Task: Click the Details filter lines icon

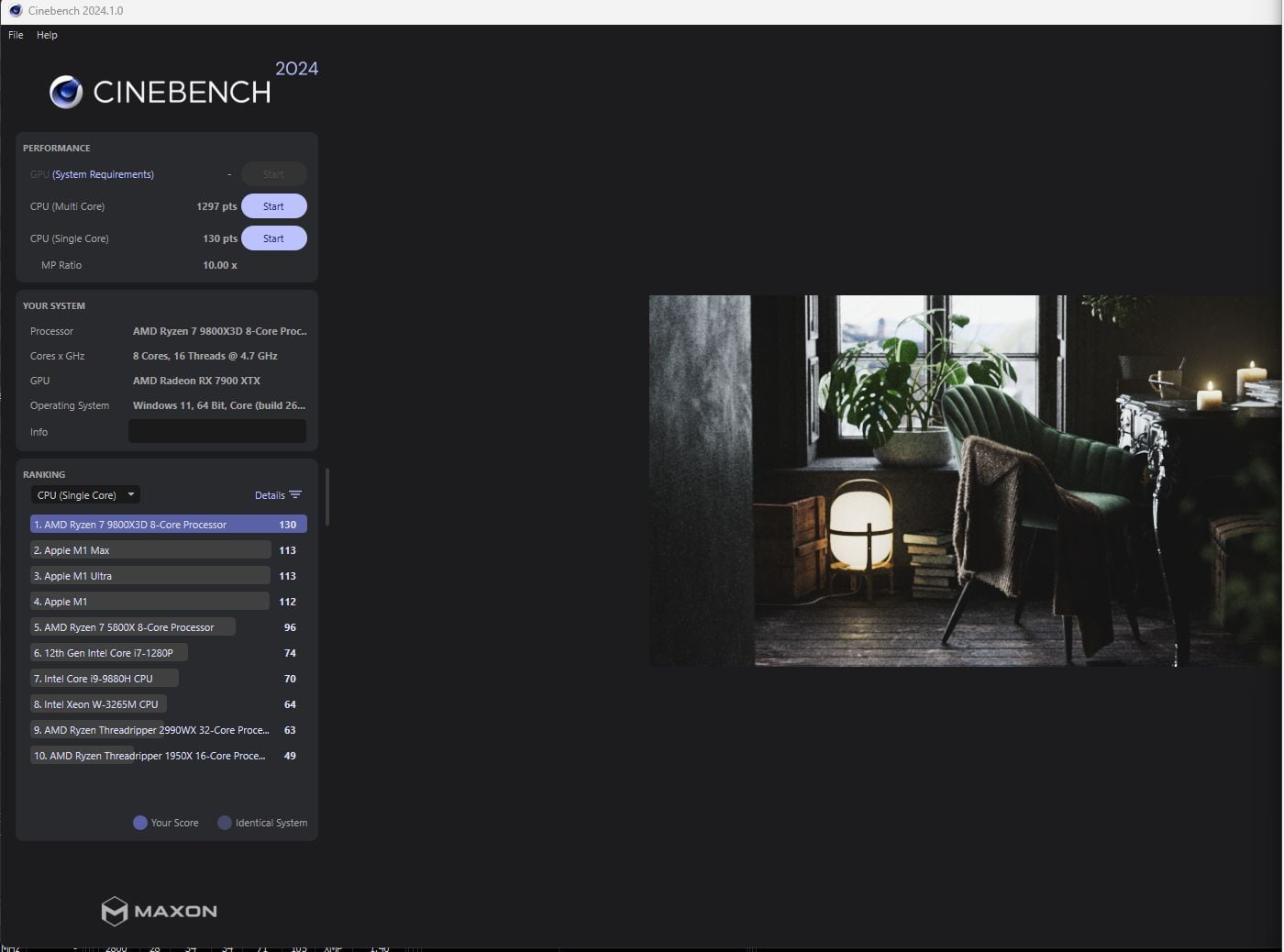Action: tap(295, 495)
